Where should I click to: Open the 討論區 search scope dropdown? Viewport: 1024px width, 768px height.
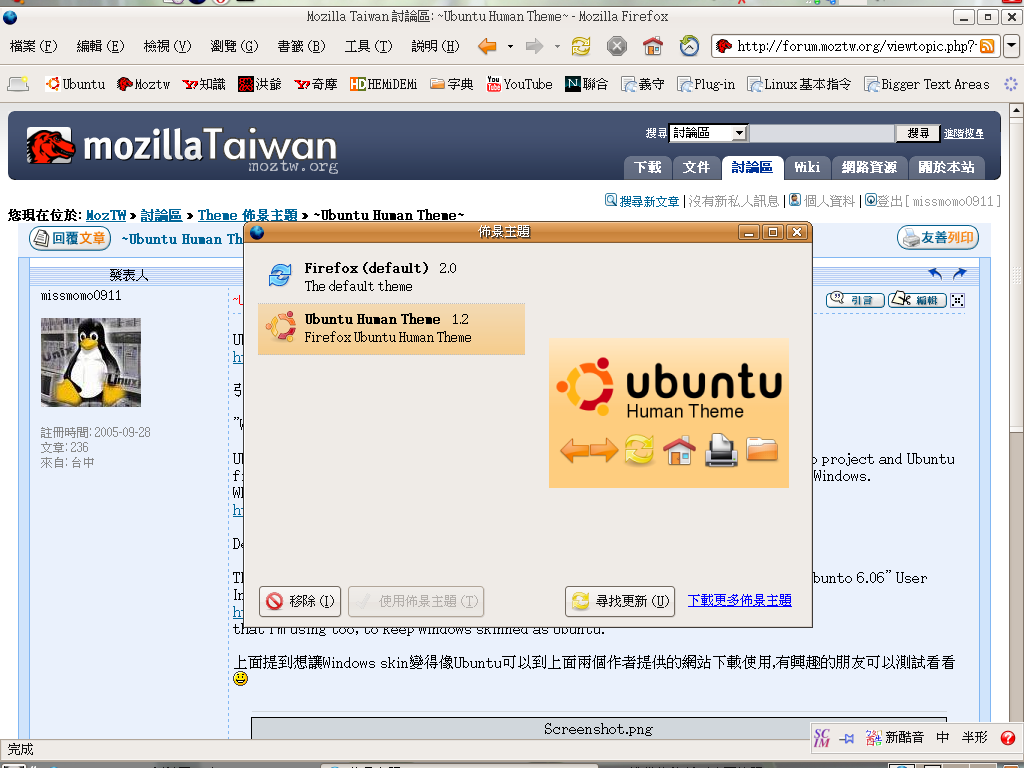coord(708,133)
